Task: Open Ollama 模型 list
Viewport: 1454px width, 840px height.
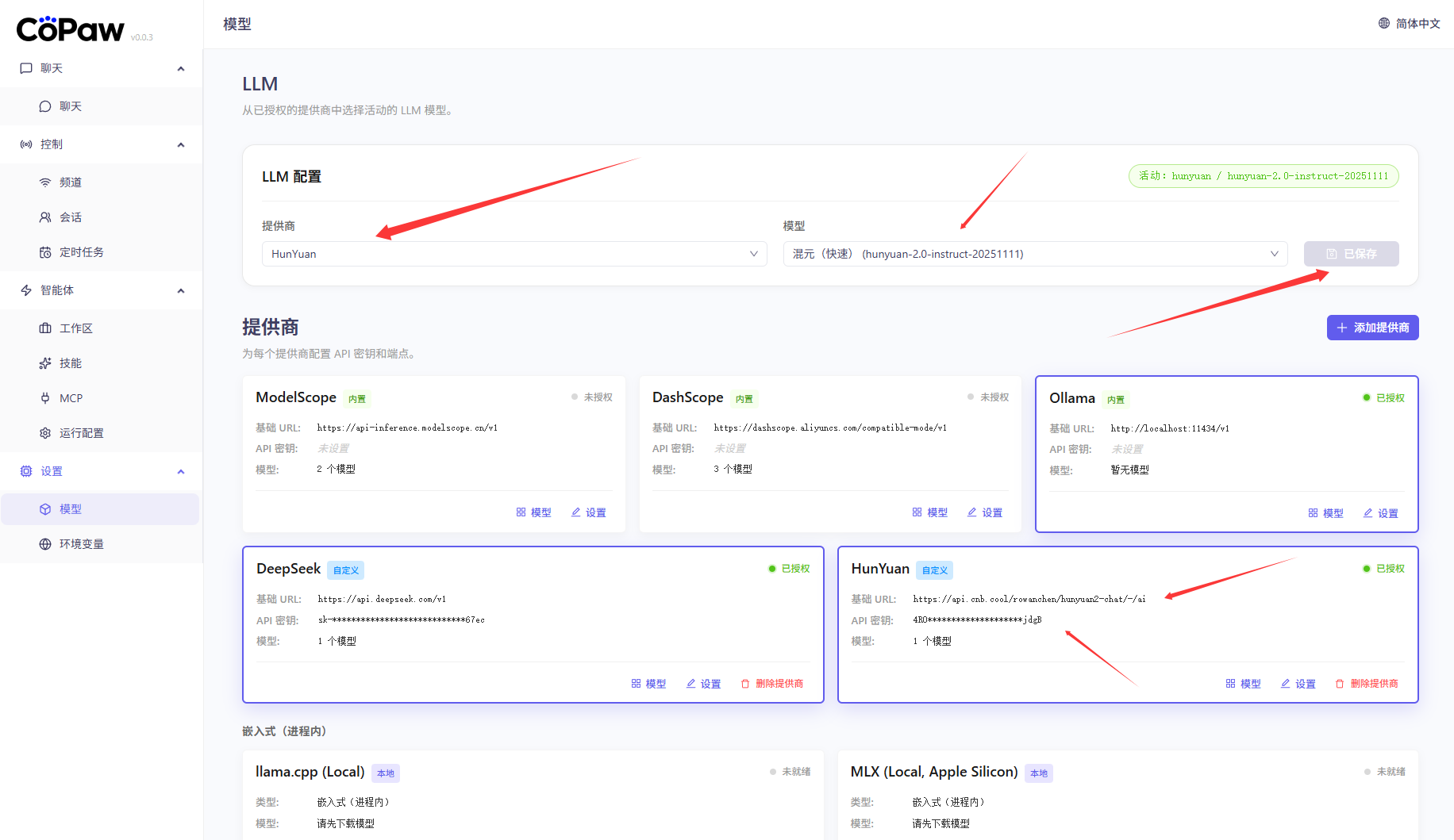Action: pyautogui.click(x=1325, y=513)
